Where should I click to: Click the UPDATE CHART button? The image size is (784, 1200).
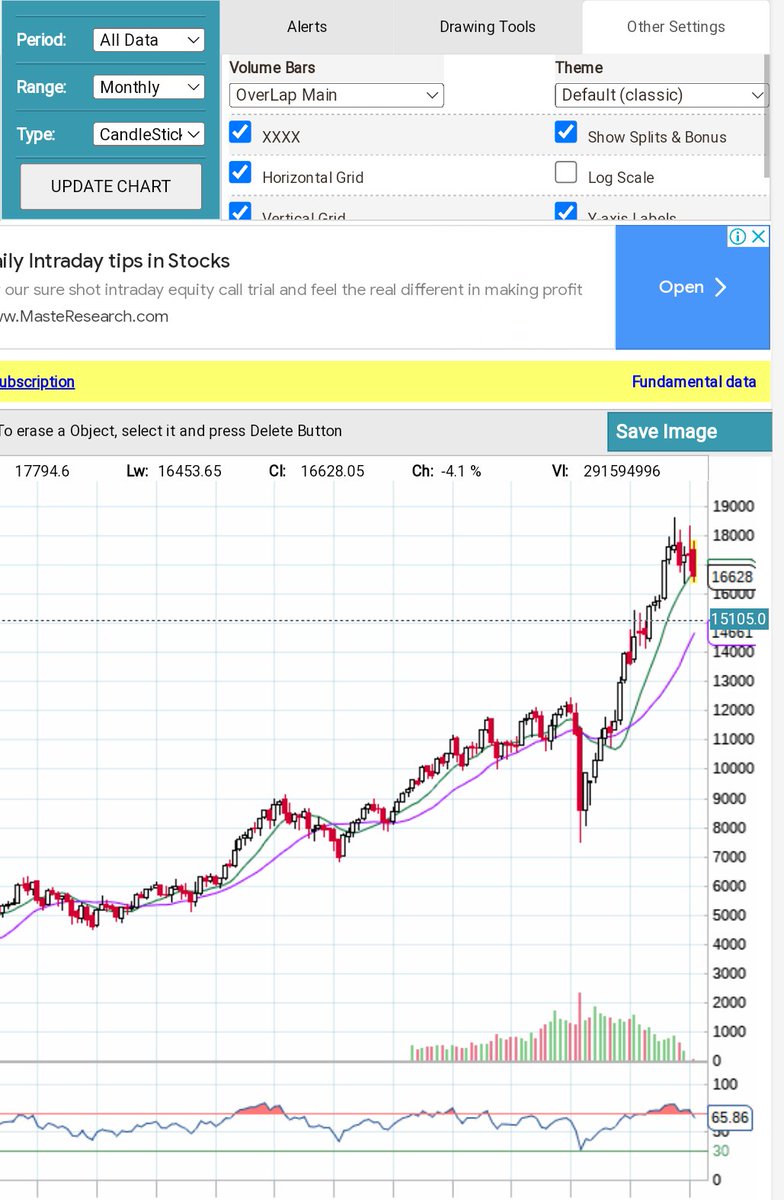(111, 186)
